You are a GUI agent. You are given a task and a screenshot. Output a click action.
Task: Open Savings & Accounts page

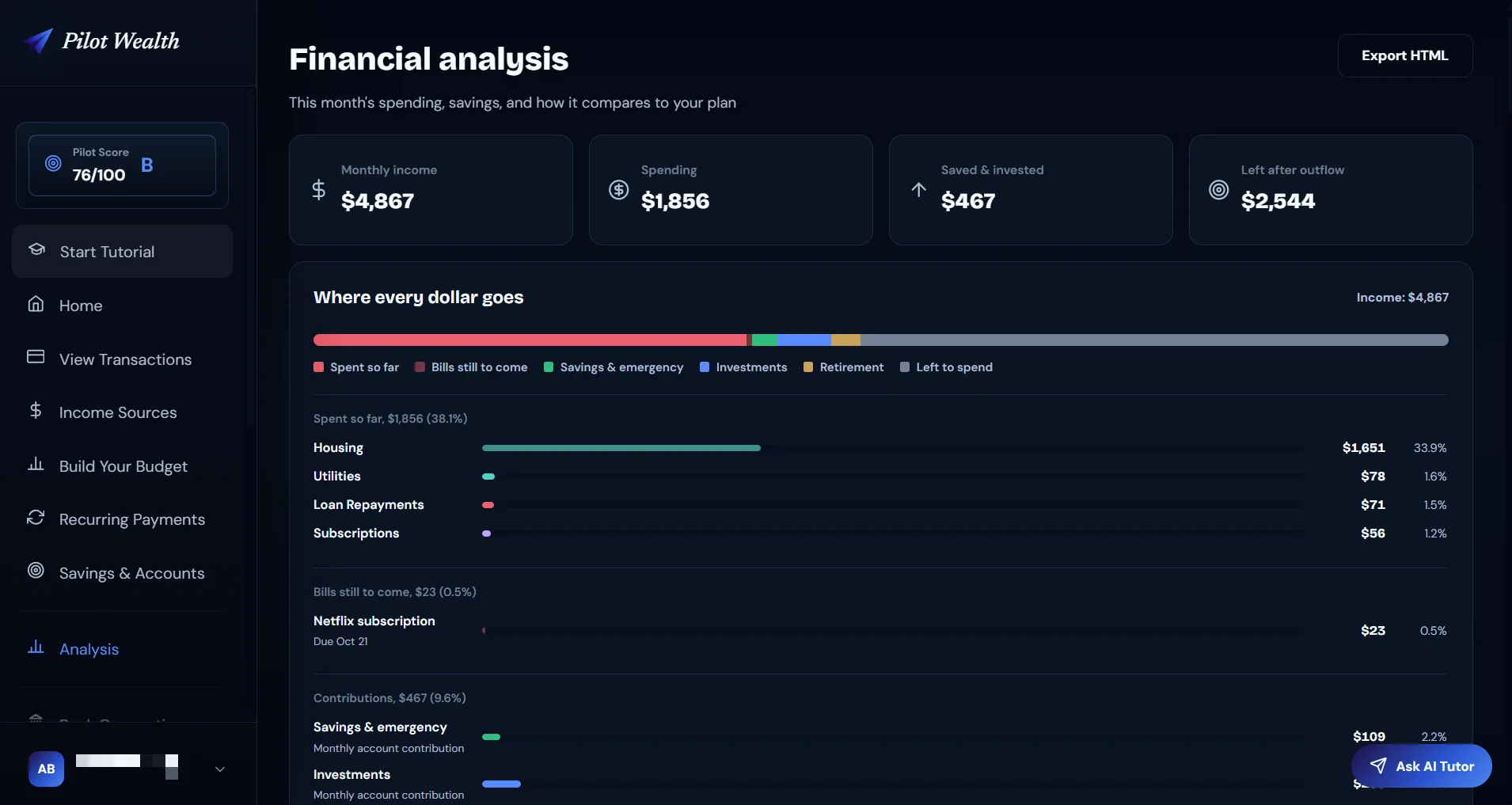pyautogui.click(x=122, y=573)
